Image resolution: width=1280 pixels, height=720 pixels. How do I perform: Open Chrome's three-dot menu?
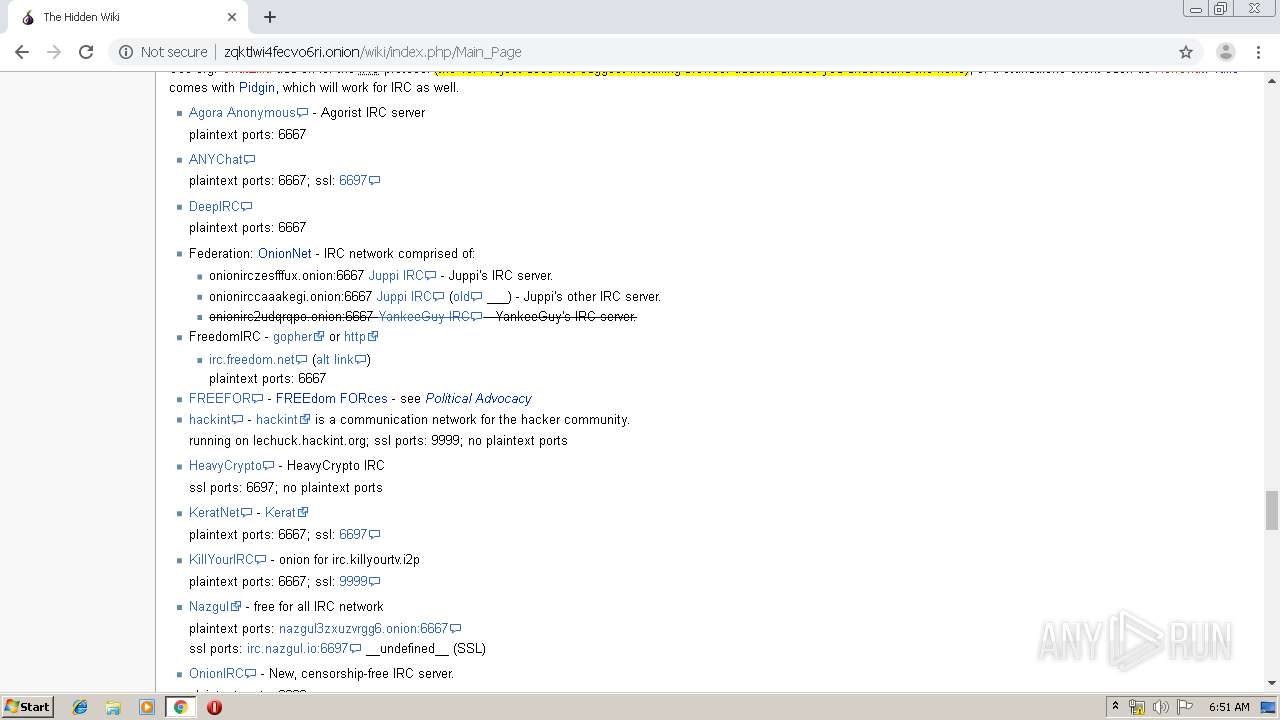[1258, 52]
